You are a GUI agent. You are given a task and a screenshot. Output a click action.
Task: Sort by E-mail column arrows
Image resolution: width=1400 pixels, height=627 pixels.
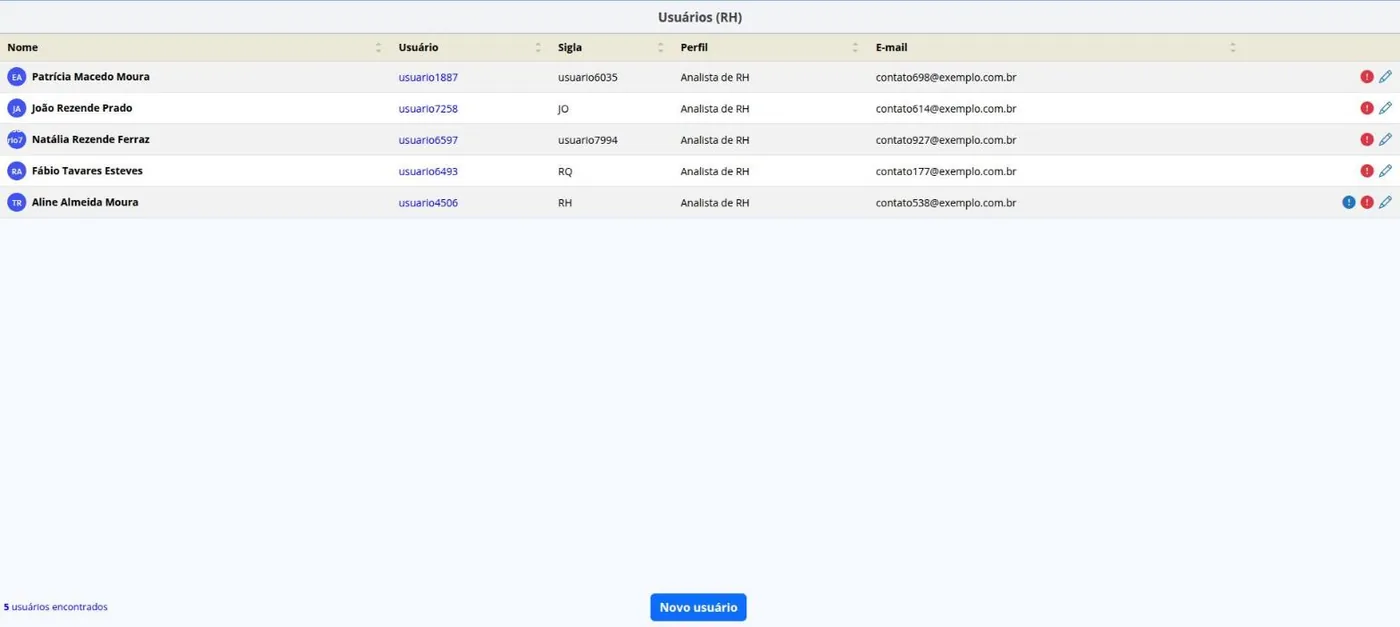coord(1232,48)
